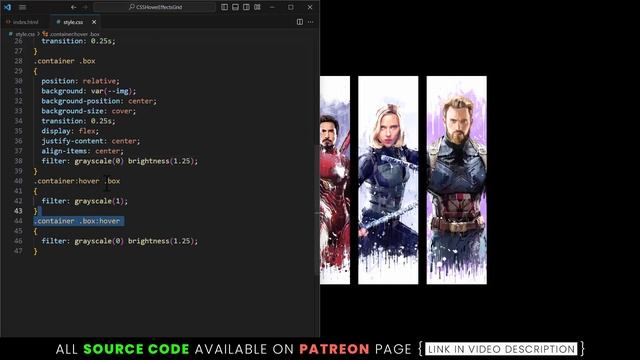640x360 pixels.
Task: Click the transition: 0.25s; on line 34
Action: pos(78,121)
